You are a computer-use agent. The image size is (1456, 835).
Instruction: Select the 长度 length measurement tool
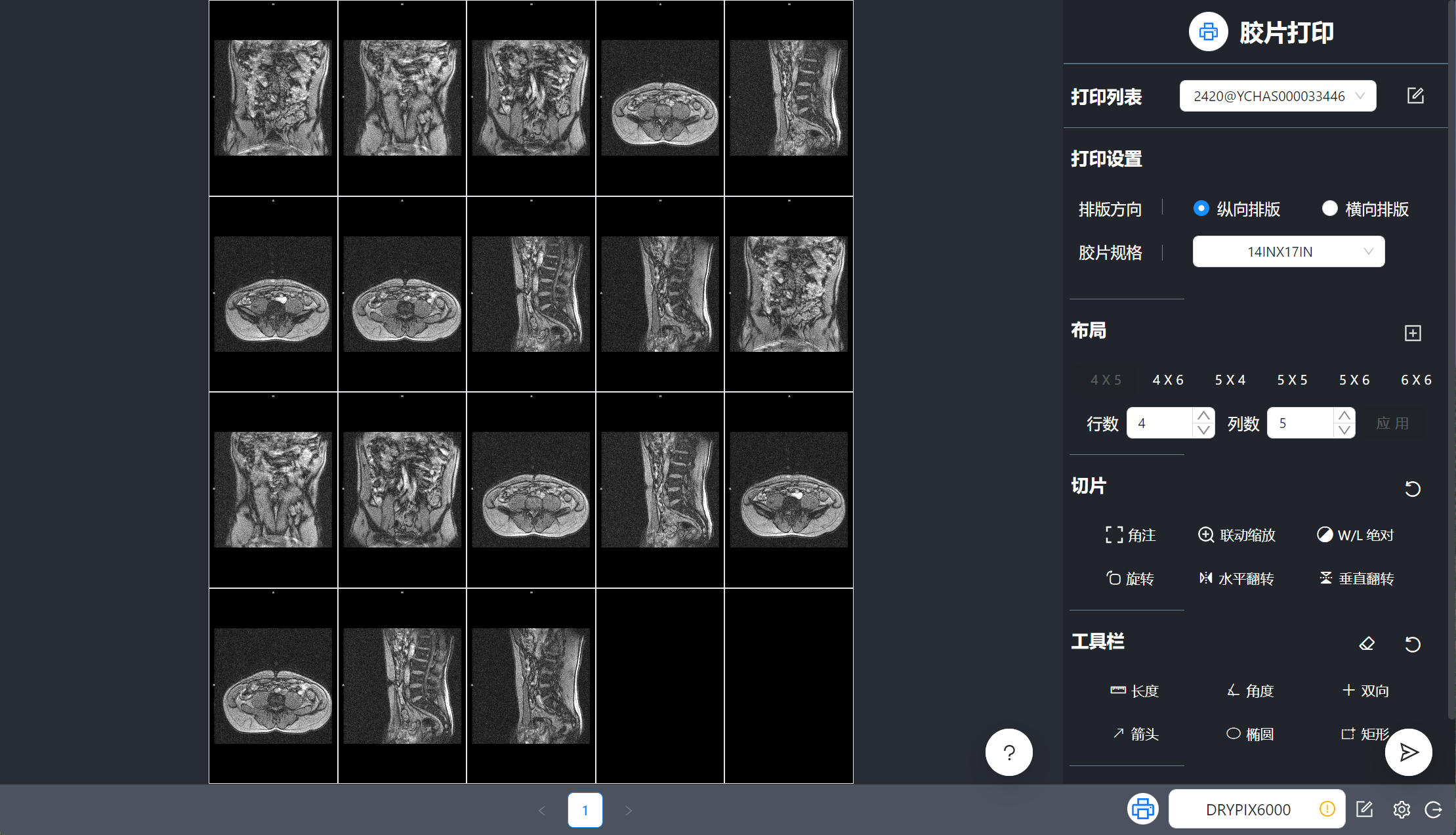point(1135,691)
